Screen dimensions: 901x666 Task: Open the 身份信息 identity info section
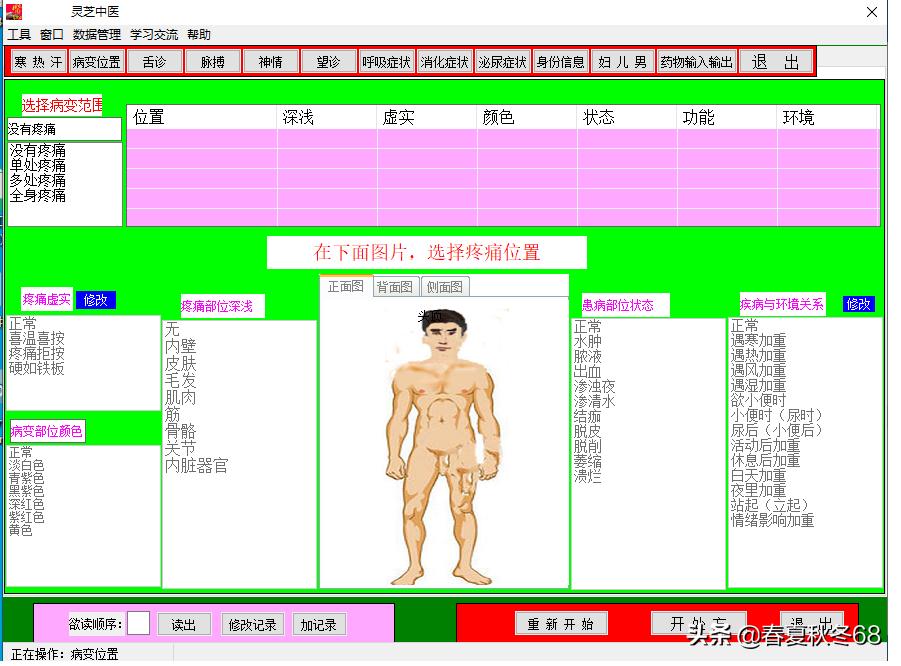pos(560,60)
